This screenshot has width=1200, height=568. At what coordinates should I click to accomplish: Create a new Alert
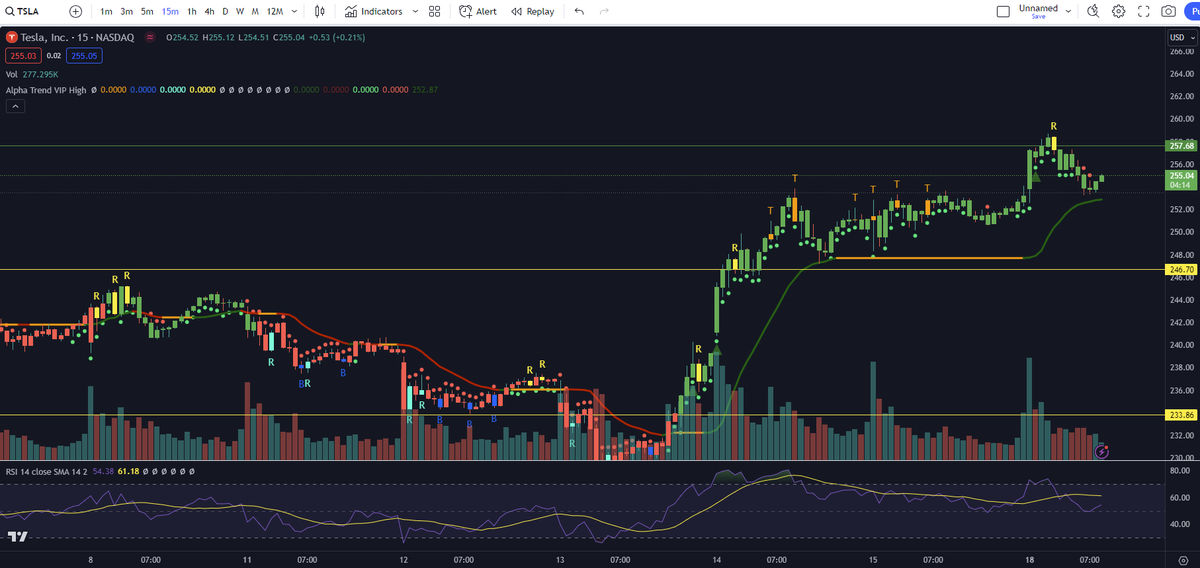(478, 11)
